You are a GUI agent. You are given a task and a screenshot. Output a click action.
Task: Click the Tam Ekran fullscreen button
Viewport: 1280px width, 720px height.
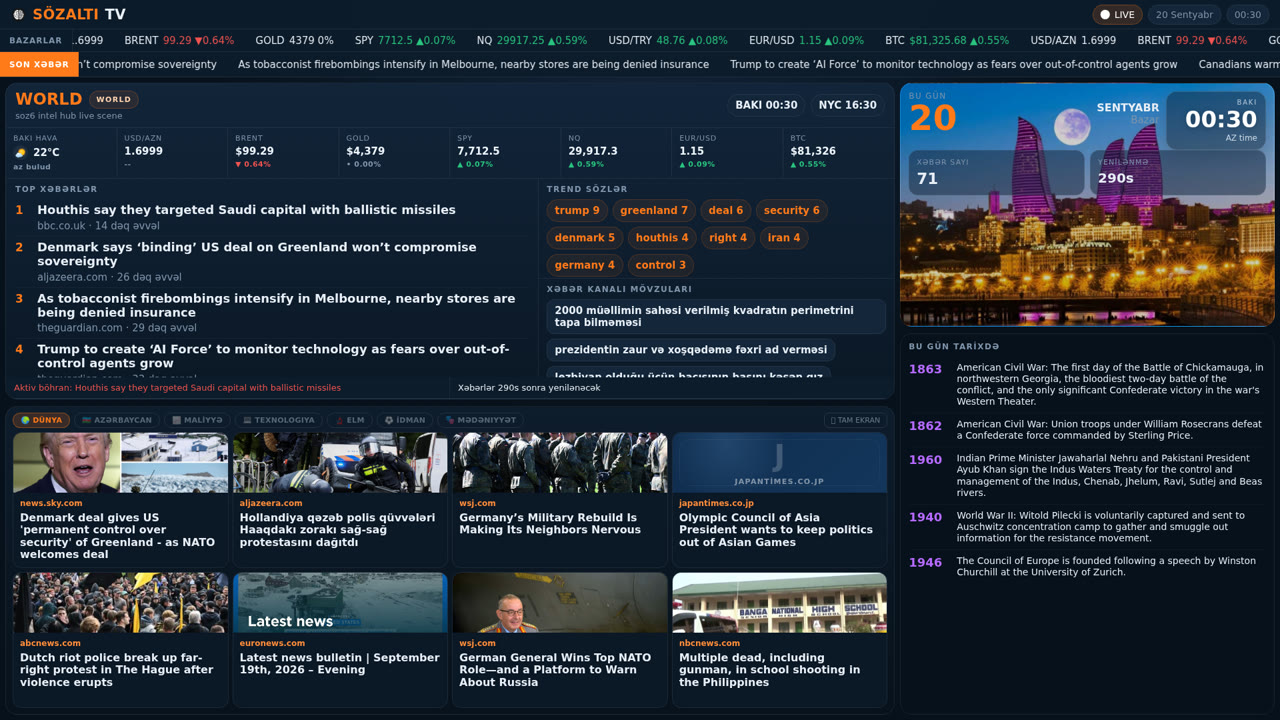click(855, 420)
